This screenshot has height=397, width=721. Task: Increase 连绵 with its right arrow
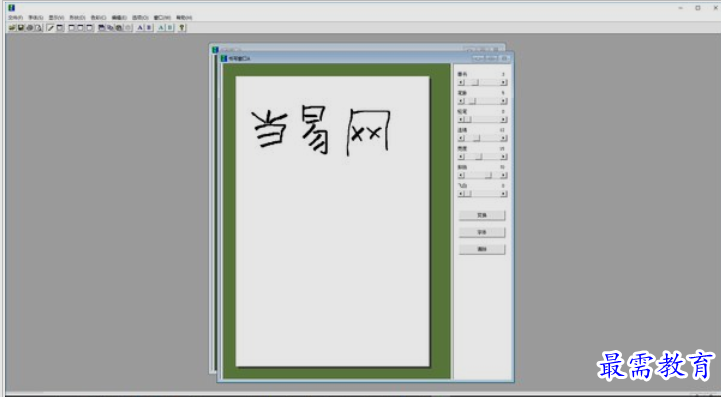pyautogui.click(x=504, y=138)
